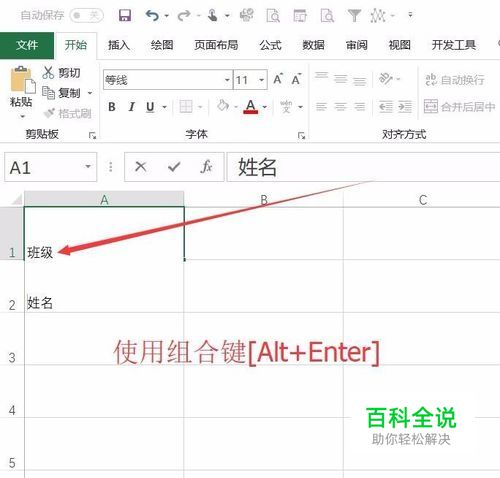Viewport: 500px width, 478px height.
Task: Open the font size dropdown
Action: [x=262, y=80]
